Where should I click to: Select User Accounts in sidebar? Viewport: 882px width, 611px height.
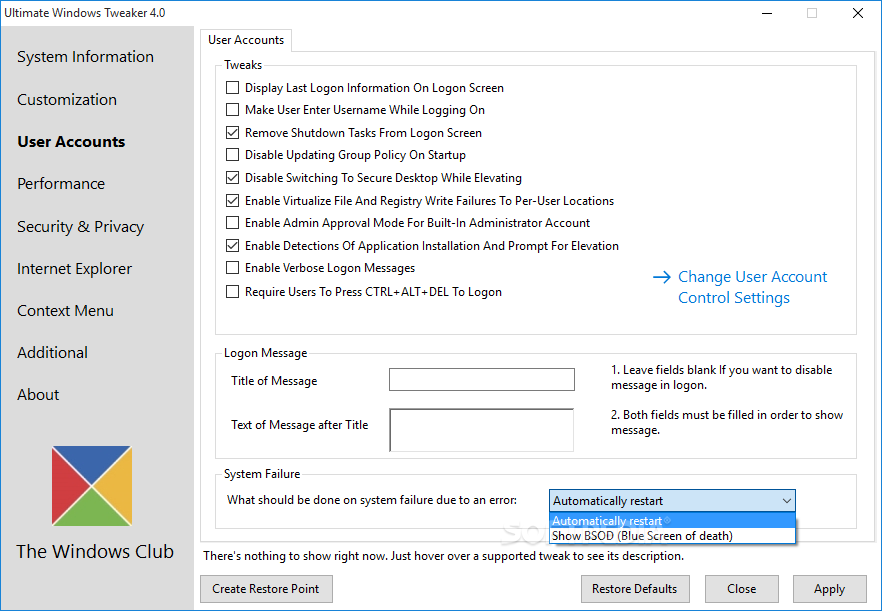(x=71, y=142)
